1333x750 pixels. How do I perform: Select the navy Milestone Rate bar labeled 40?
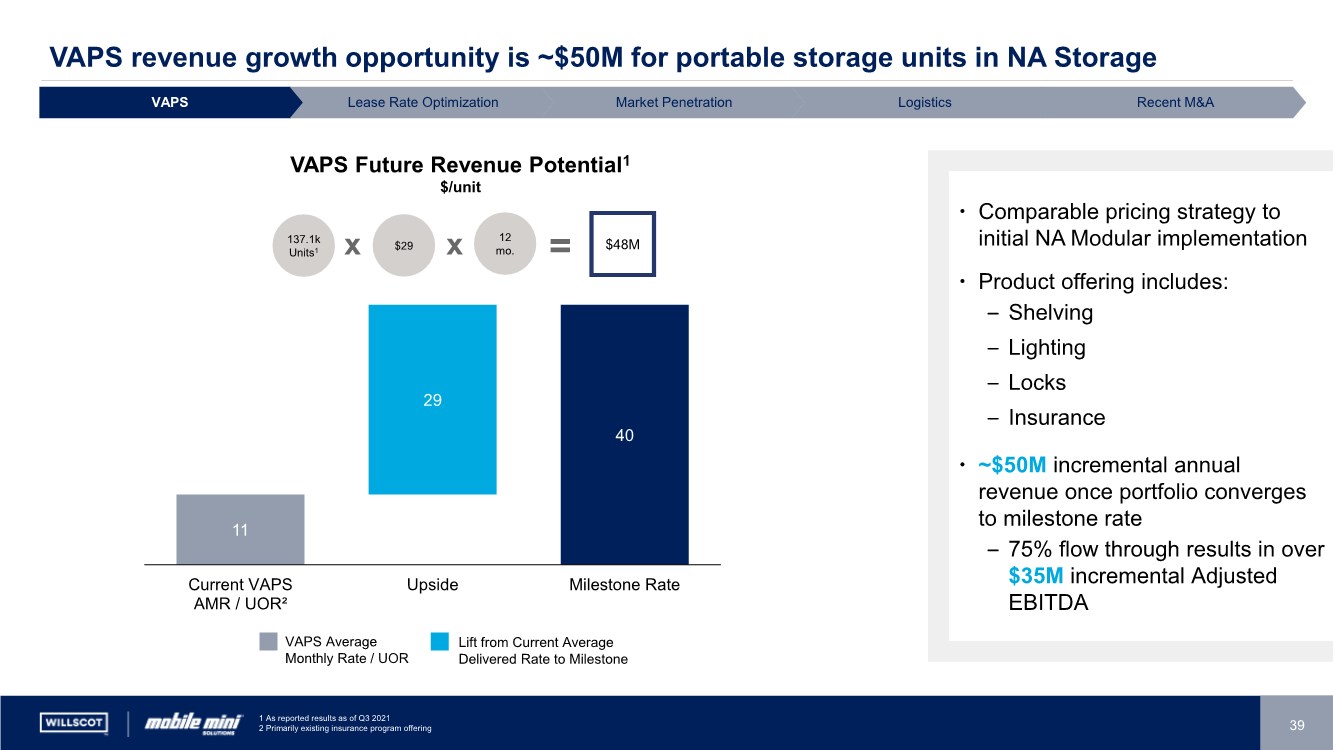(624, 434)
